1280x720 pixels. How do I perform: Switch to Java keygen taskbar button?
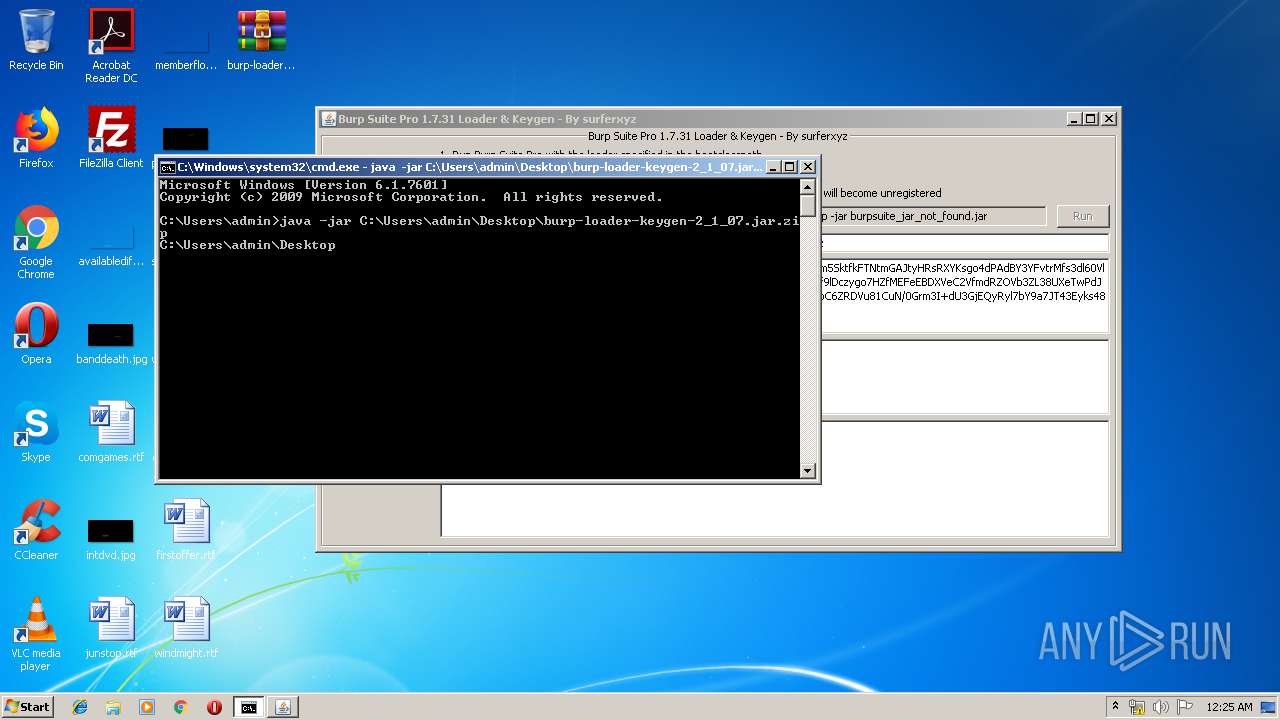[x=283, y=707]
